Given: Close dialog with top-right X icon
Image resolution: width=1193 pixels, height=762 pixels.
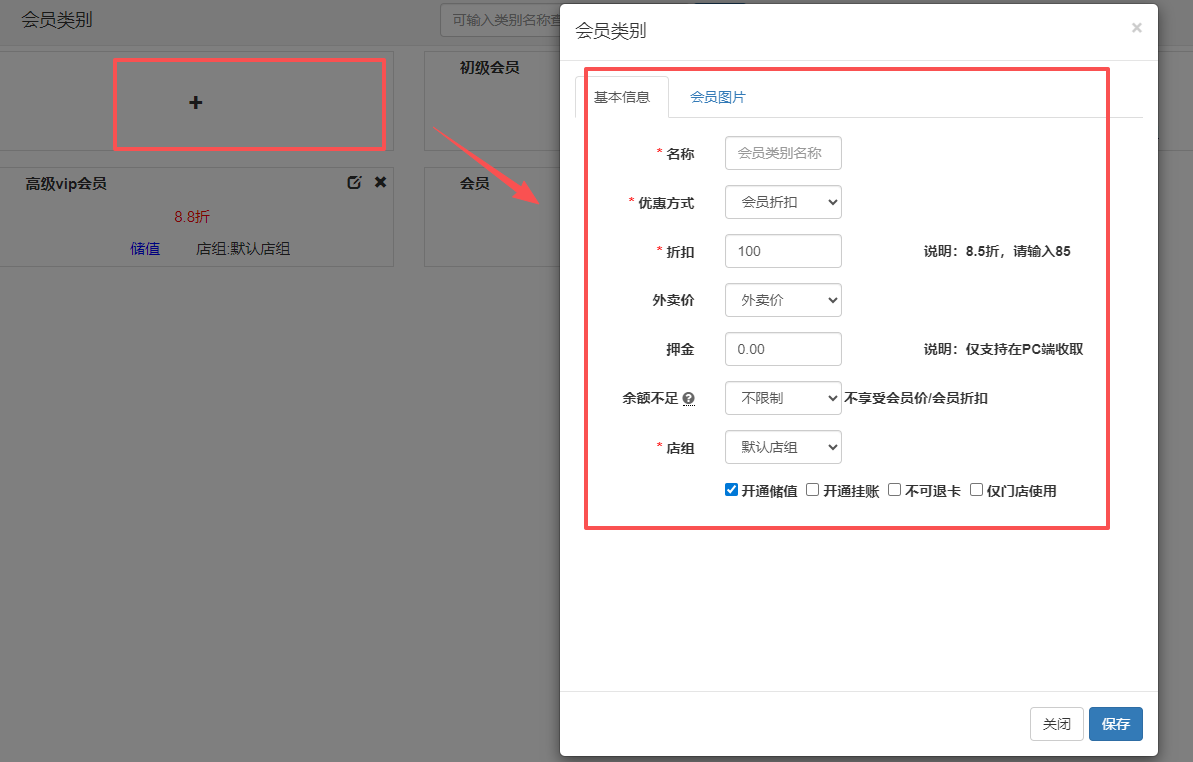Looking at the screenshot, I should coord(1136,28).
